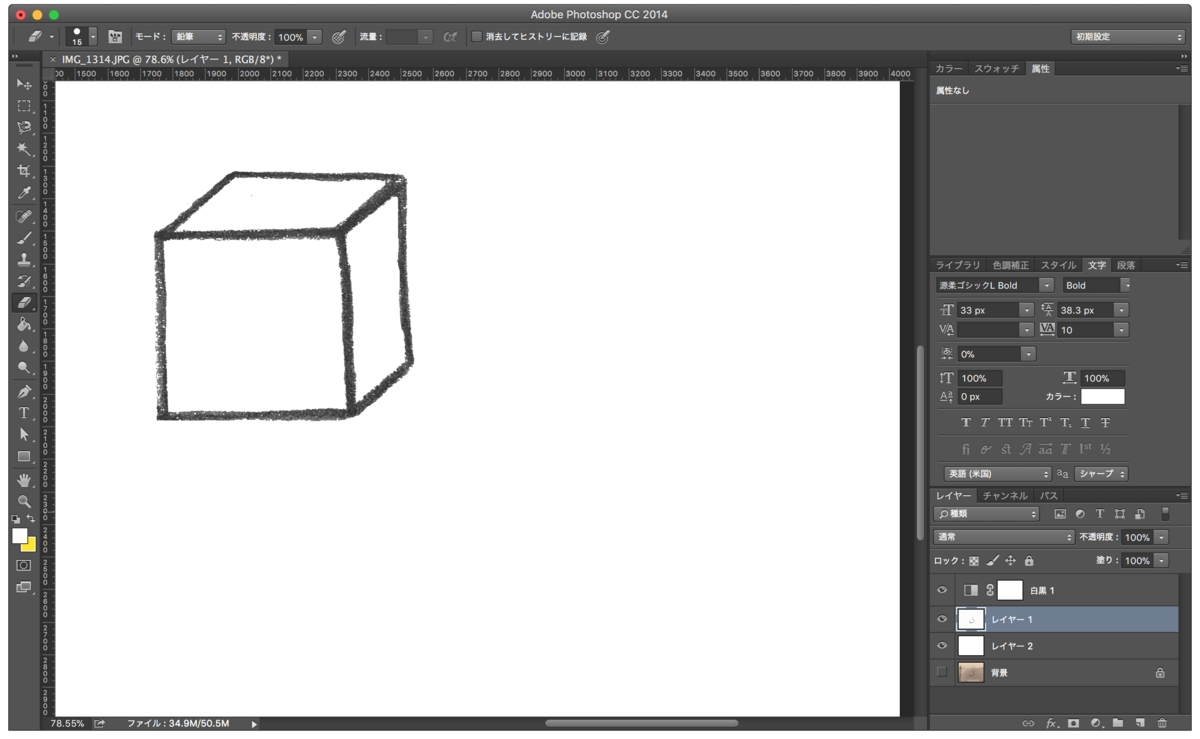Select the Crop tool
Screen dimensions: 1200x739
click(24, 172)
